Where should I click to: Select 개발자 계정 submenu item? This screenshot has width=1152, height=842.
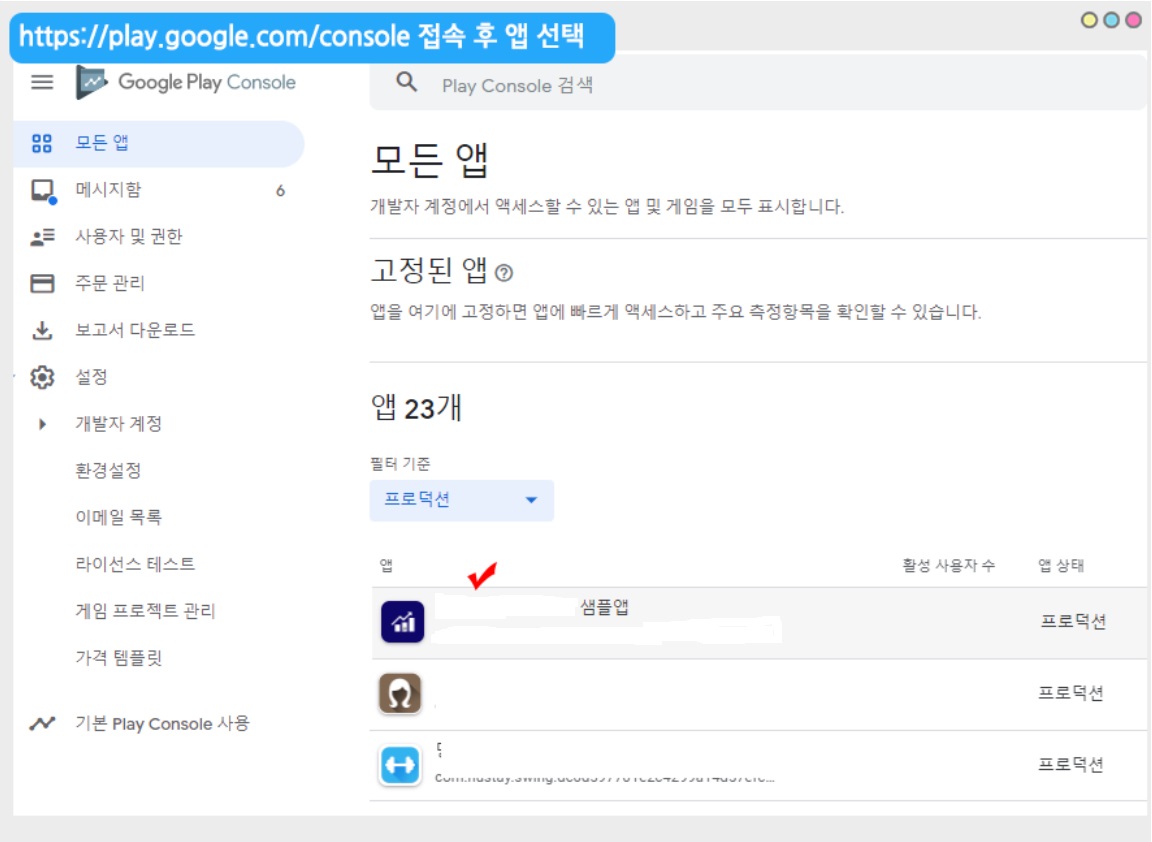pos(118,424)
